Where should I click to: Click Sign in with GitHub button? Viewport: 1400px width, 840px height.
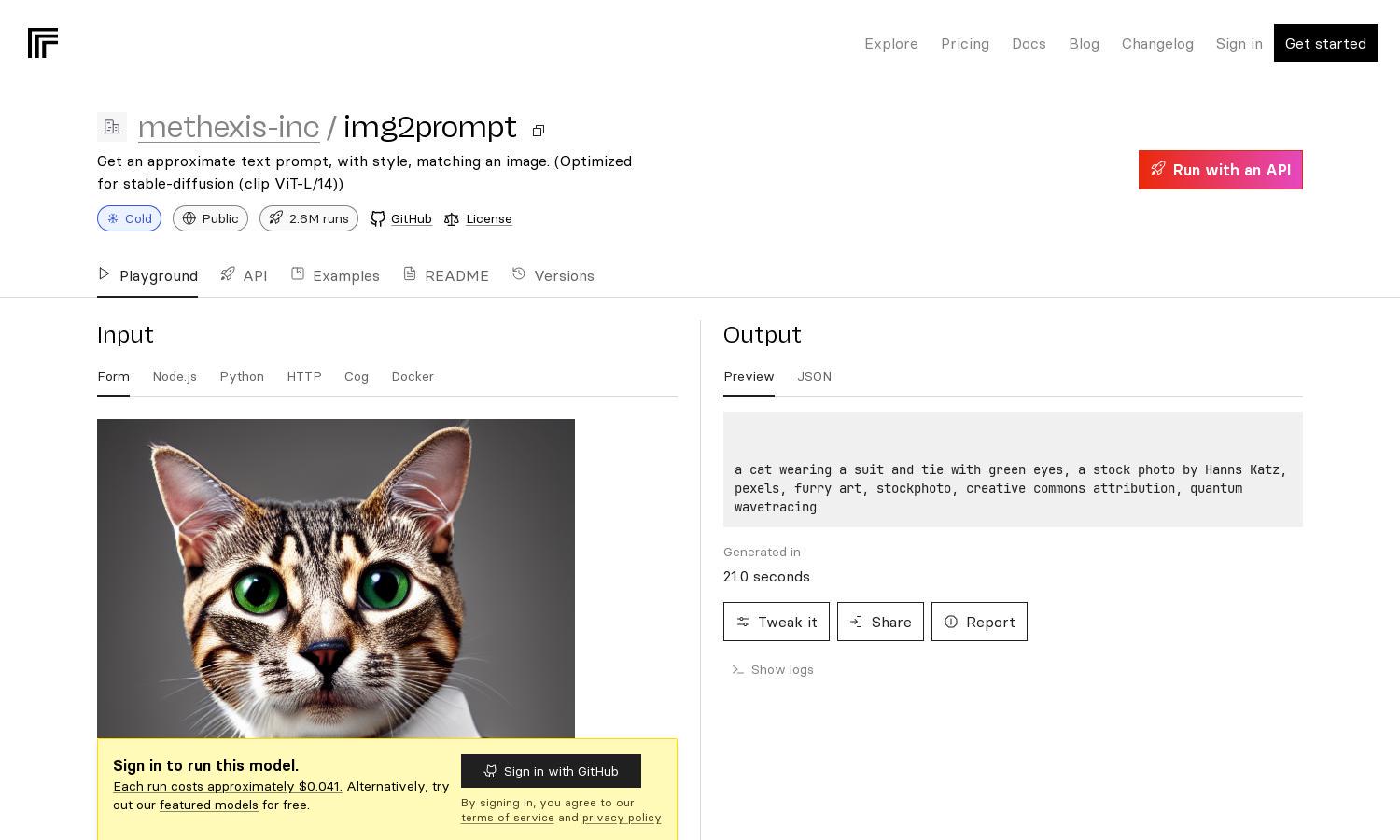click(x=551, y=771)
